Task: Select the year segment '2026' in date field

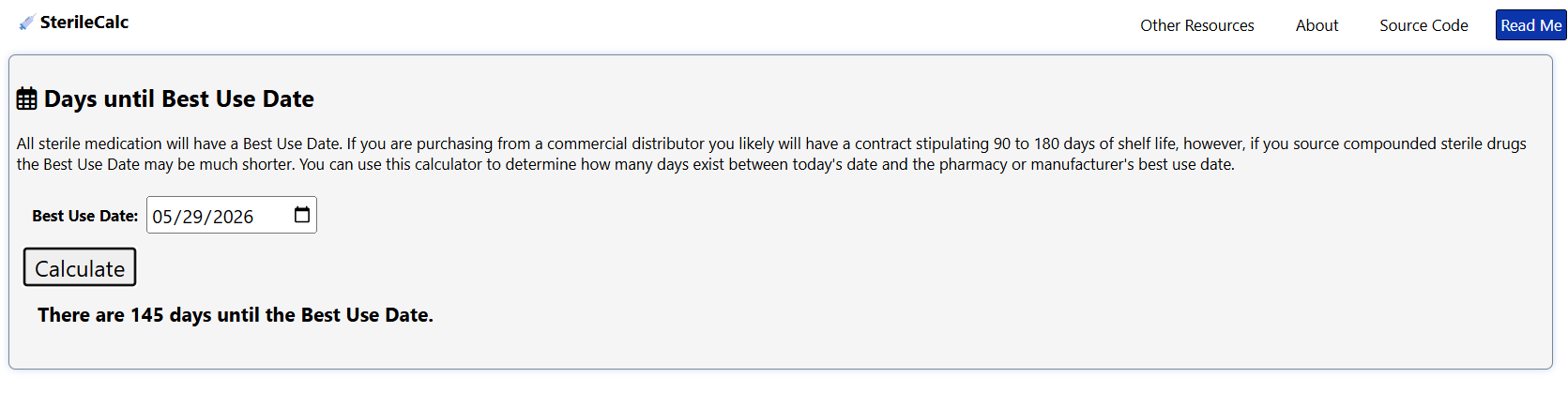Action: tap(233, 217)
